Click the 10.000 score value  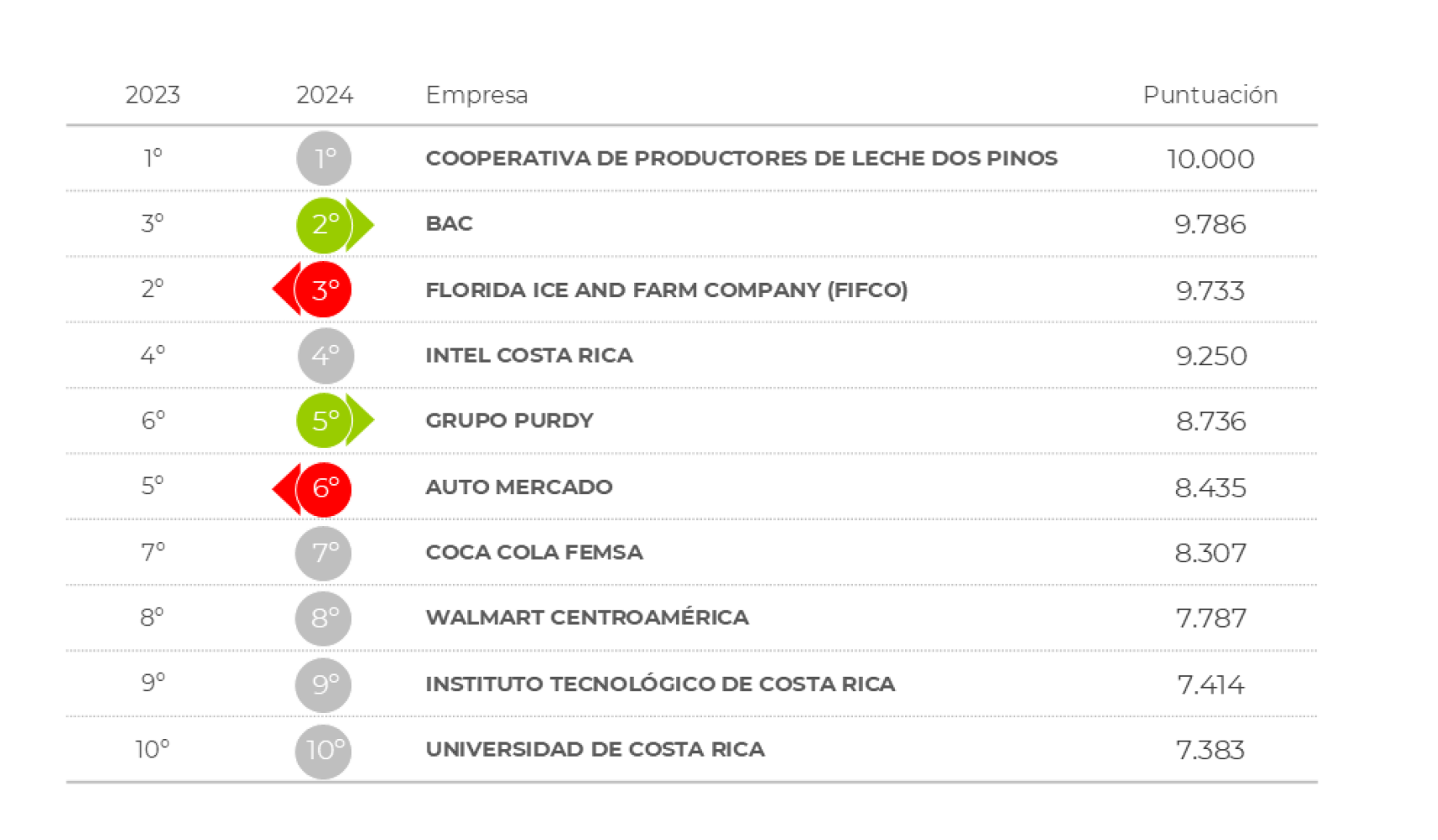point(1210,159)
